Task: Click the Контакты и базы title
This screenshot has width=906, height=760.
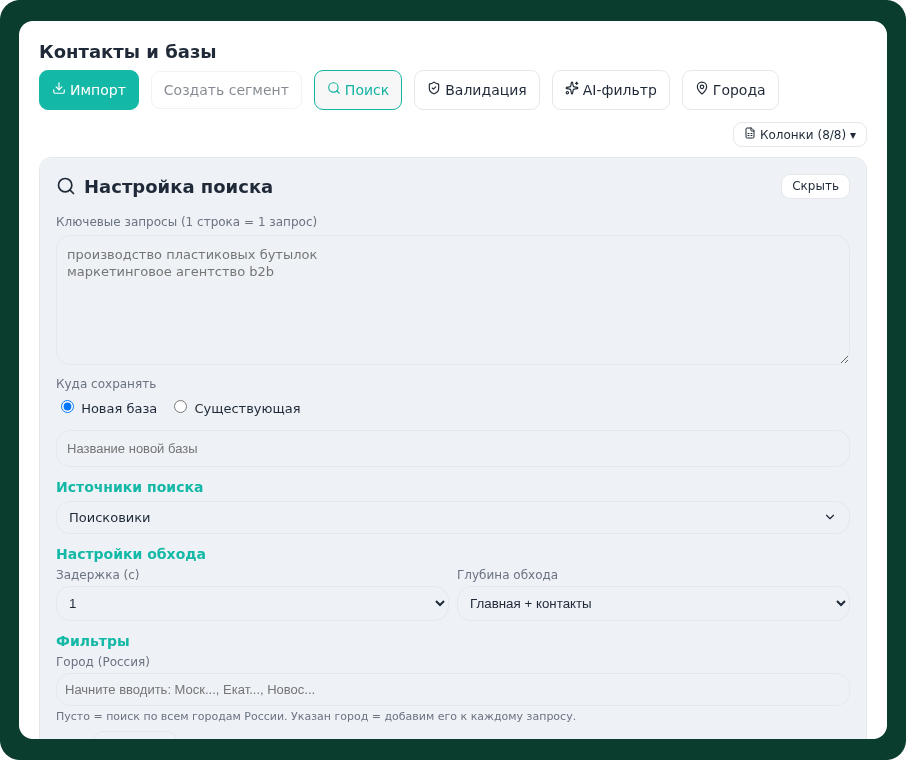Action: (x=128, y=51)
